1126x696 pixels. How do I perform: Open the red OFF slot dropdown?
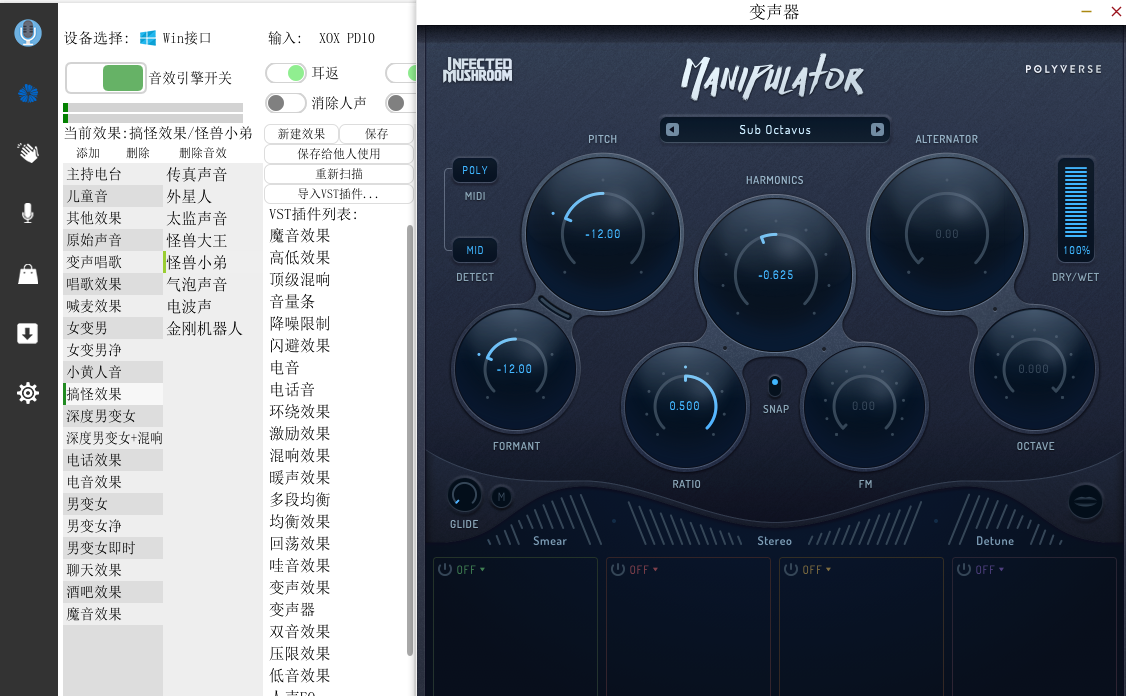[x=645, y=570]
